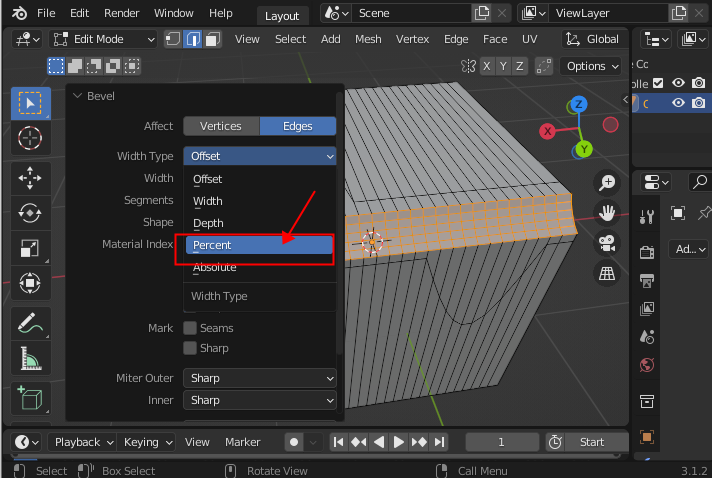Choose Percent from Width Type list
Screen dimensions: 712x478
coord(259,245)
